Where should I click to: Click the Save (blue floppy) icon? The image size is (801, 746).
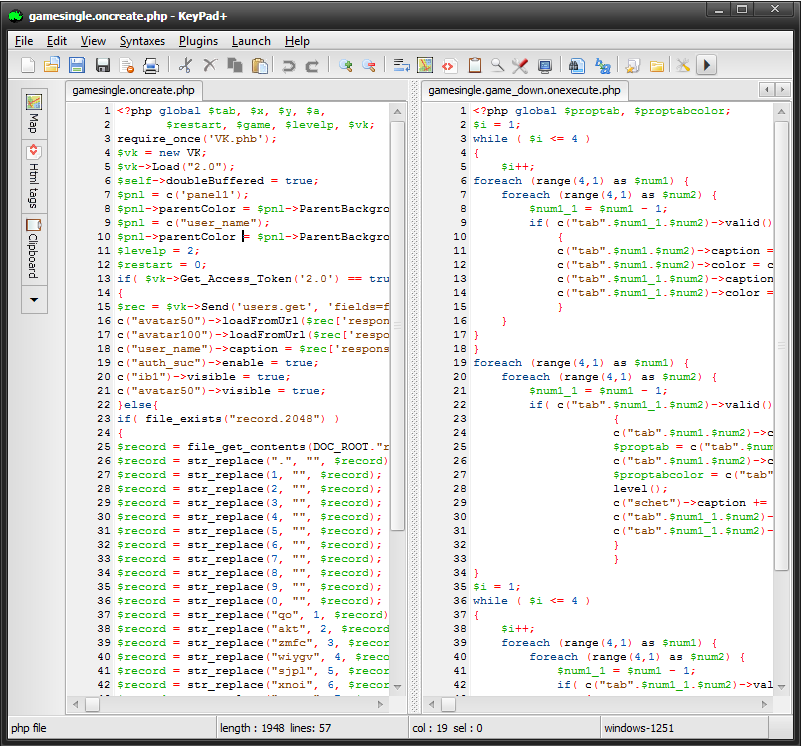coord(76,66)
